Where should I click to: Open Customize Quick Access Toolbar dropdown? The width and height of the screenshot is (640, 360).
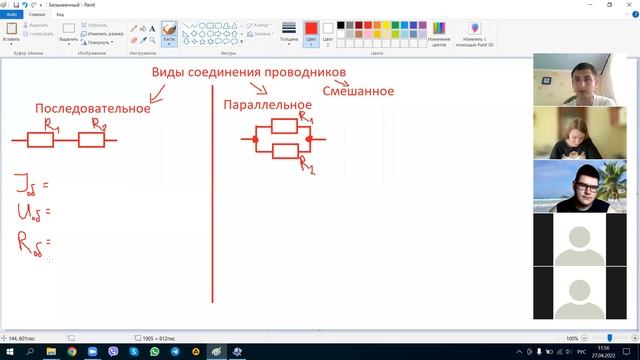point(41,5)
